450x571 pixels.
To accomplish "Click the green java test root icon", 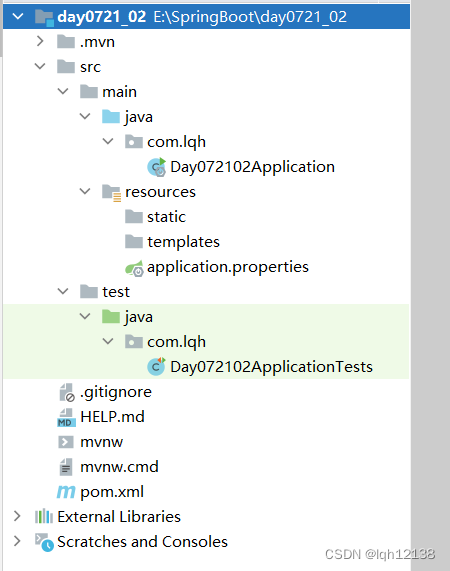I will 111,316.
